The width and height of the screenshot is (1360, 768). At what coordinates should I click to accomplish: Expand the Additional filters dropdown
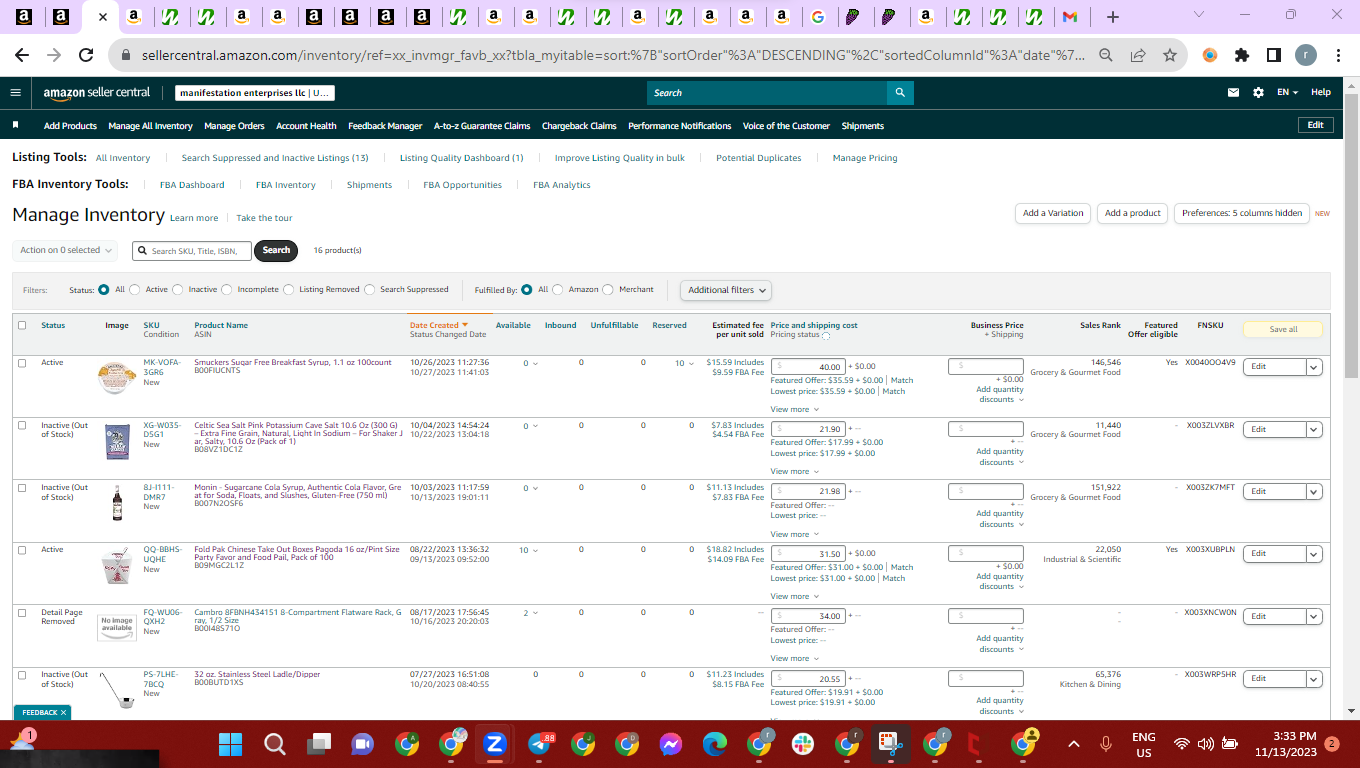[727, 290]
